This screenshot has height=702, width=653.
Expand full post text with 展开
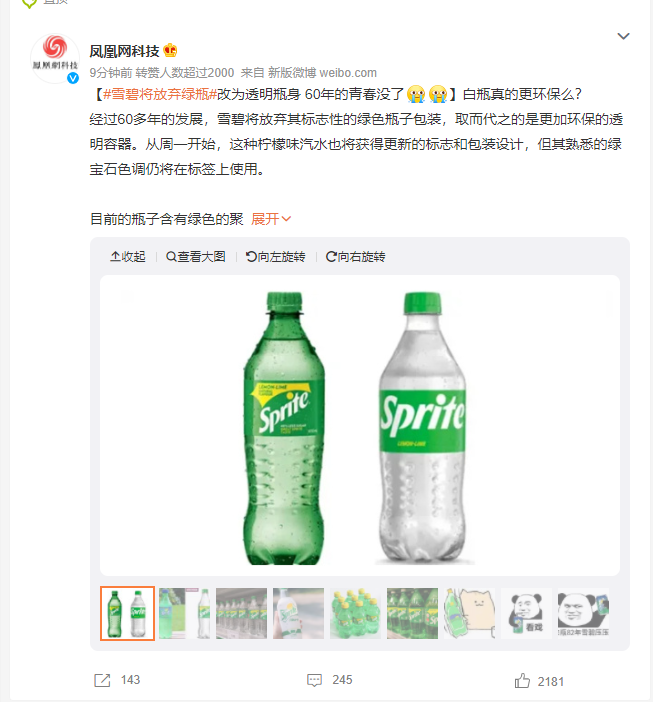coord(271,219)
